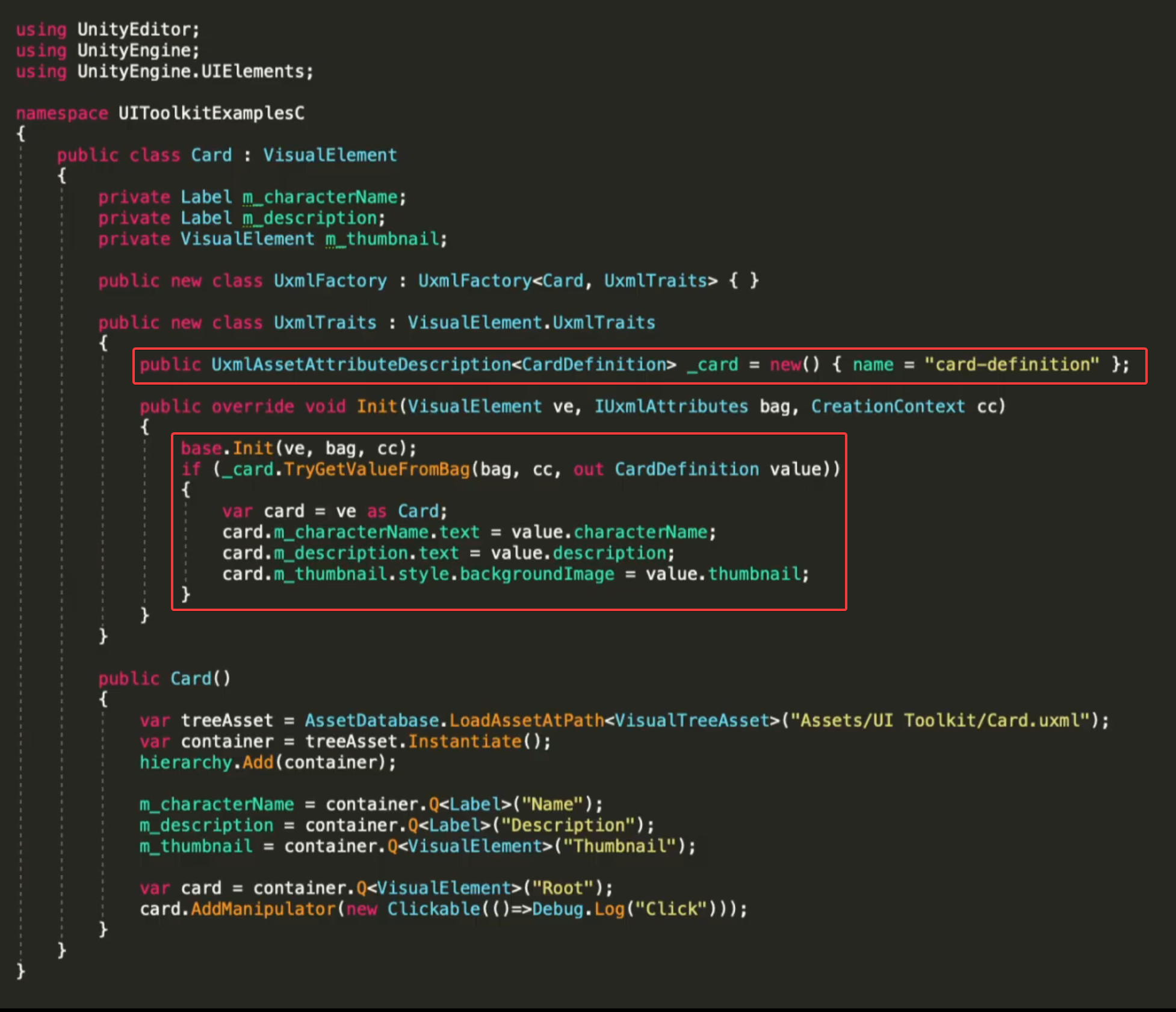This screenshot has height=1012, width=1176.
Task: Click the UIToolkitExamplesC namespace name
Action: coord(211,113)
